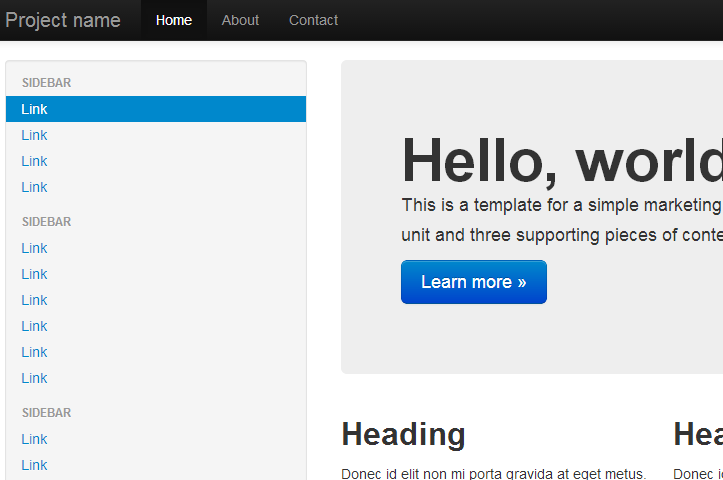
Task: Open the Contact navbar item
Action: tap(314, 20)
